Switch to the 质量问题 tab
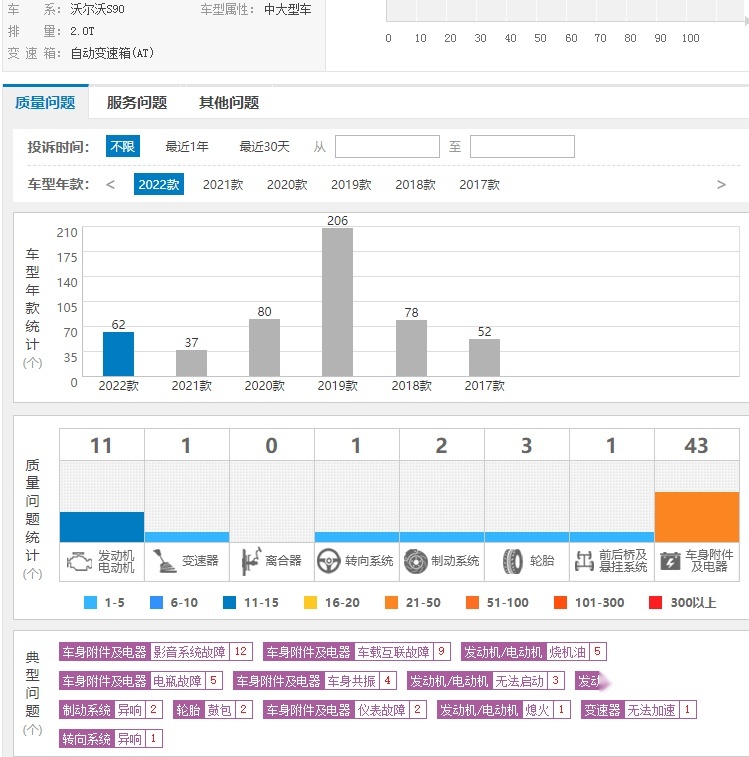This screenshot has width=749, height=757. (45, 102)
